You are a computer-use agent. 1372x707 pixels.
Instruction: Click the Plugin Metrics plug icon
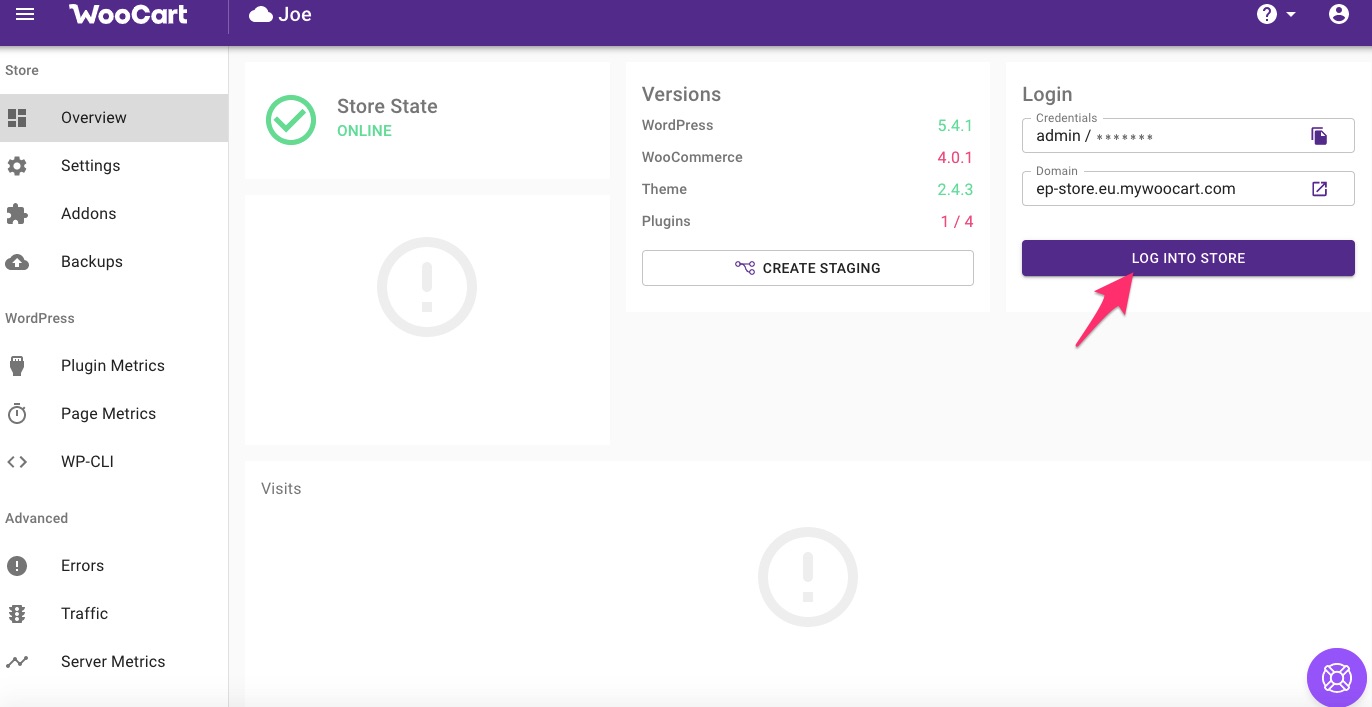17,366
